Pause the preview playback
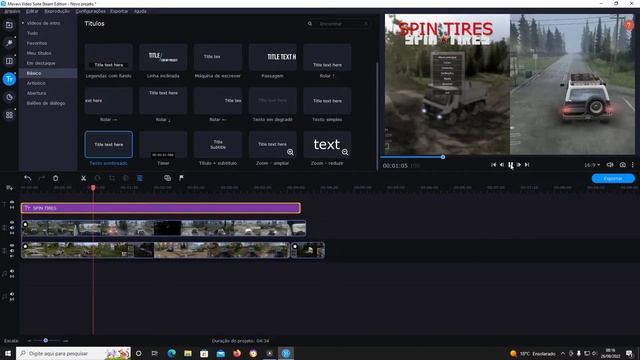Image resolution: width=640 pixels, height=360 pixels. 511,165
